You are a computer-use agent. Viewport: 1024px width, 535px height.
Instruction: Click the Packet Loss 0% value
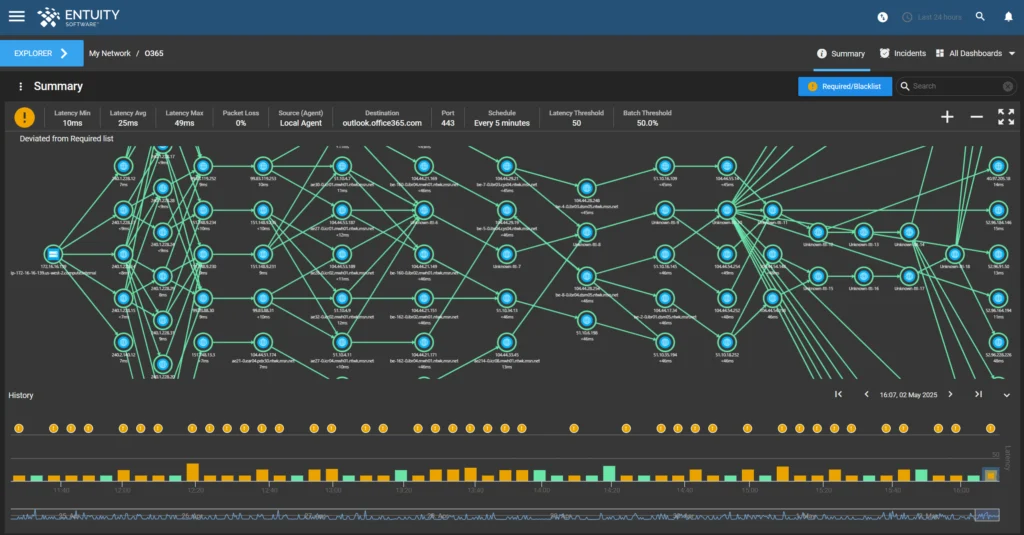coord(241,123)
